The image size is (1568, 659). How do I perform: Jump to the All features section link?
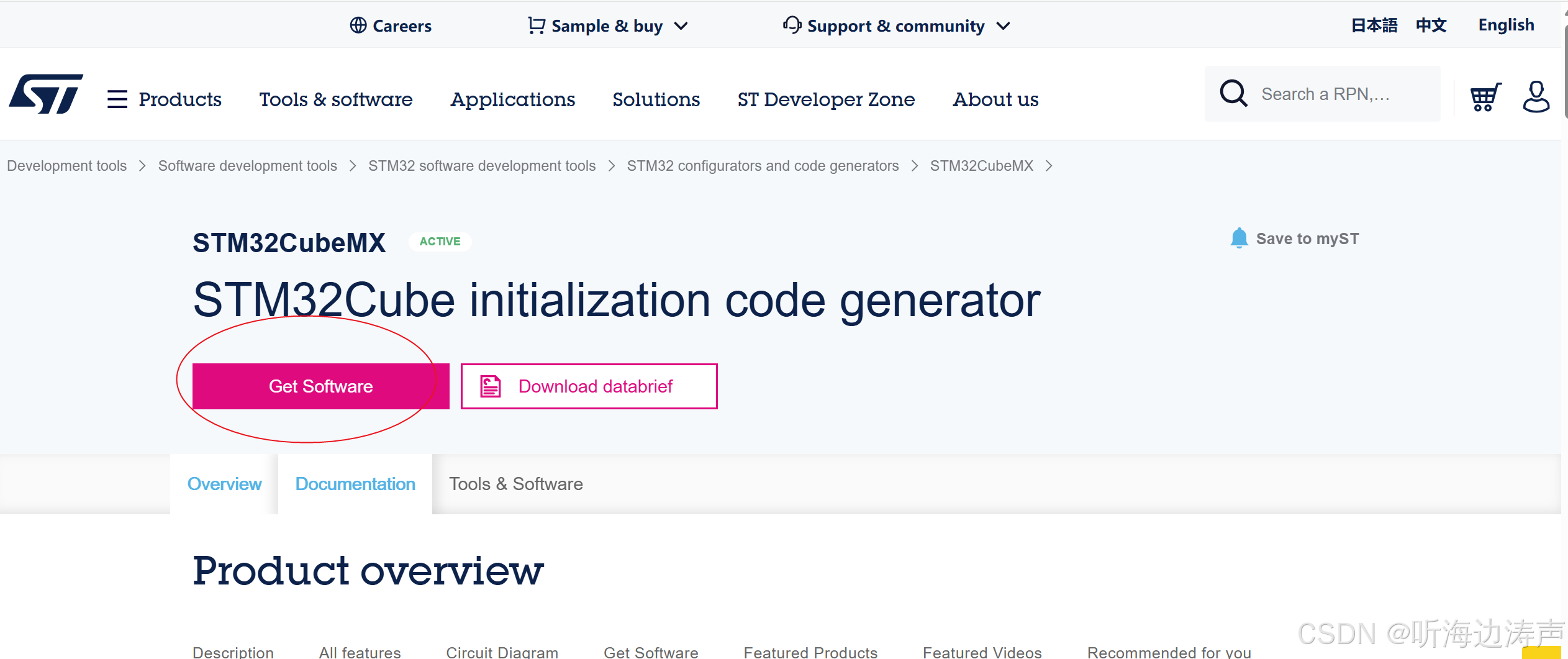[360, 652]
